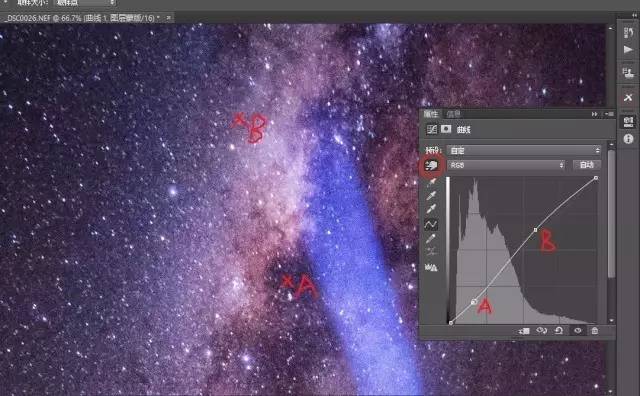The width and height of the screenshot is (640, 396).
Task: Click the histogram clipping warning icon
Action: tap(431, 268)
